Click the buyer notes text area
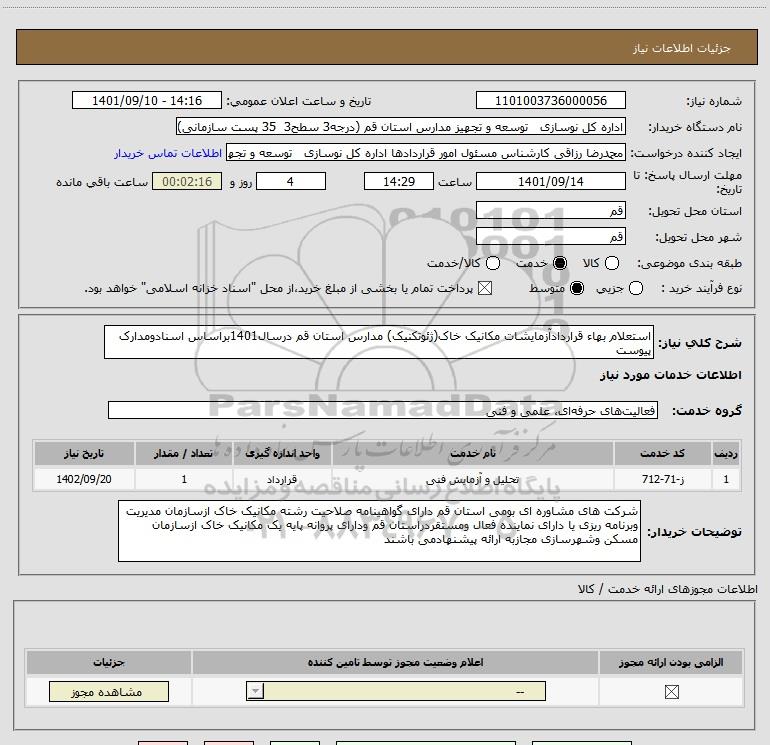The height and width of the screenshot is (745, 770). 379,531
